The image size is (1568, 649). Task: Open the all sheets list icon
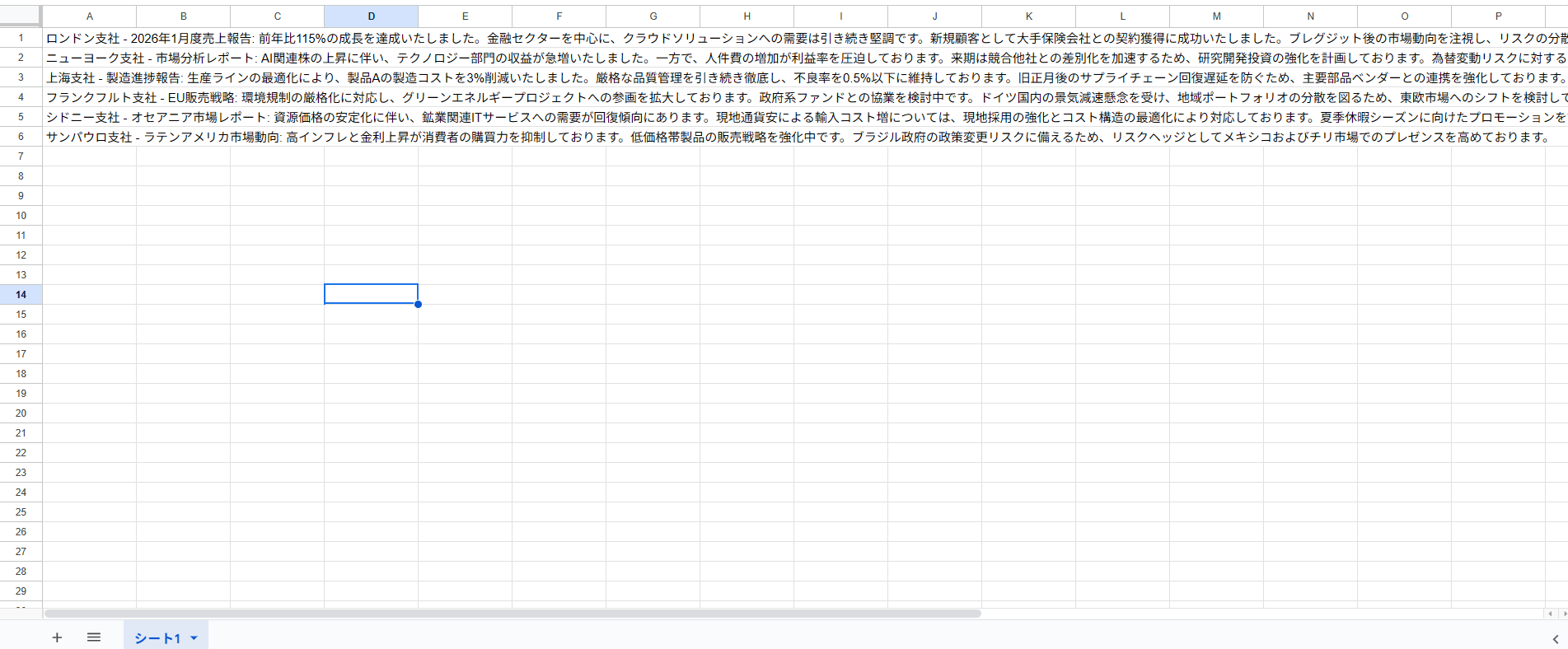coord(94,637)
